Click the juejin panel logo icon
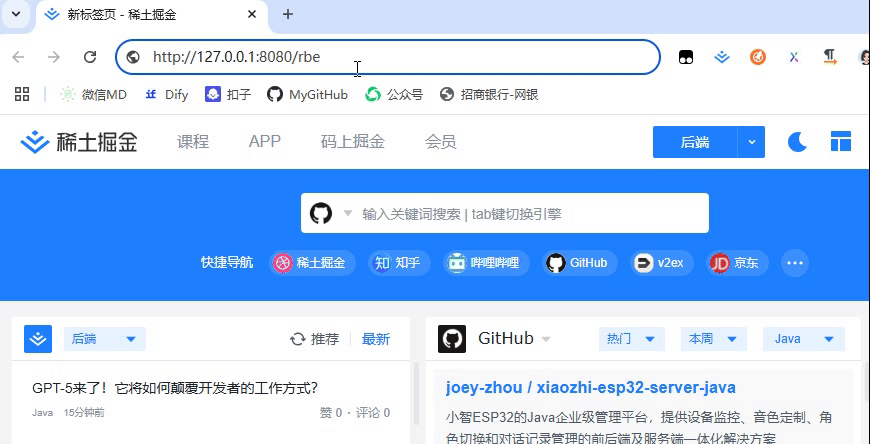 (x=38, y=339)
